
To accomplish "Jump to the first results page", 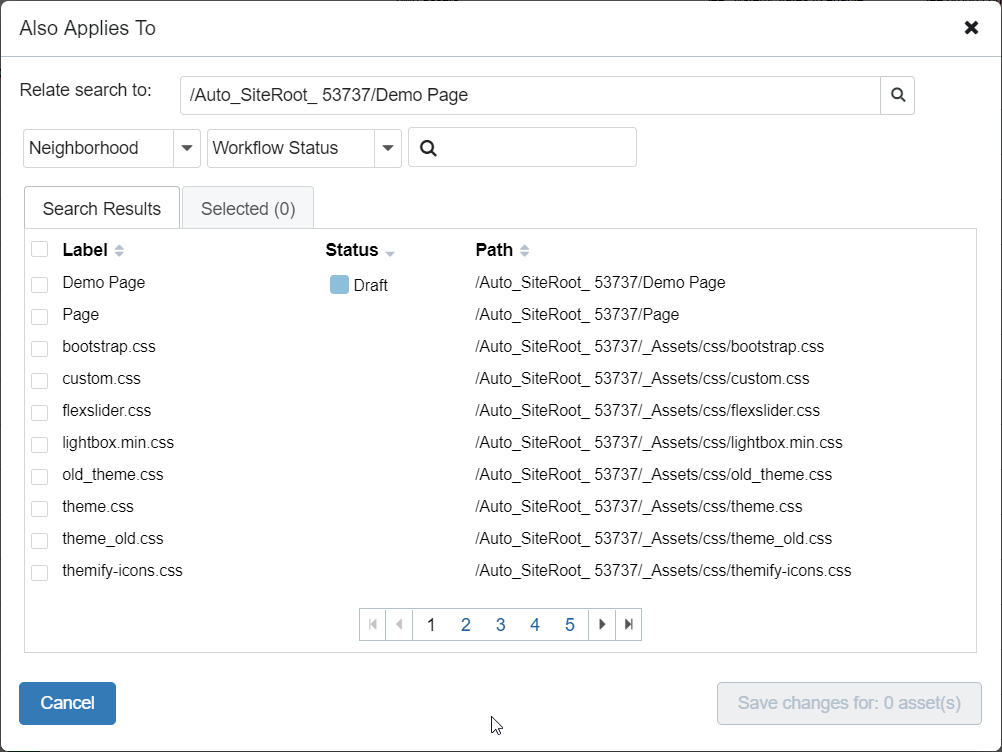I will click(372, 624).
